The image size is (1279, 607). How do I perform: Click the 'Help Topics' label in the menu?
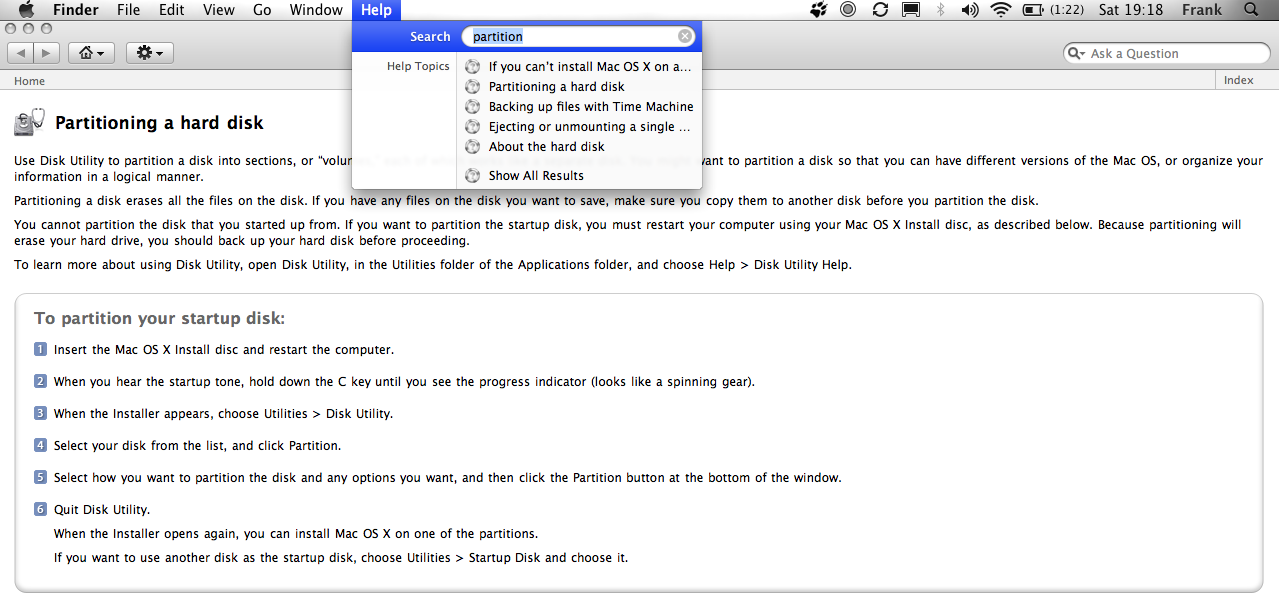point(418,67)
